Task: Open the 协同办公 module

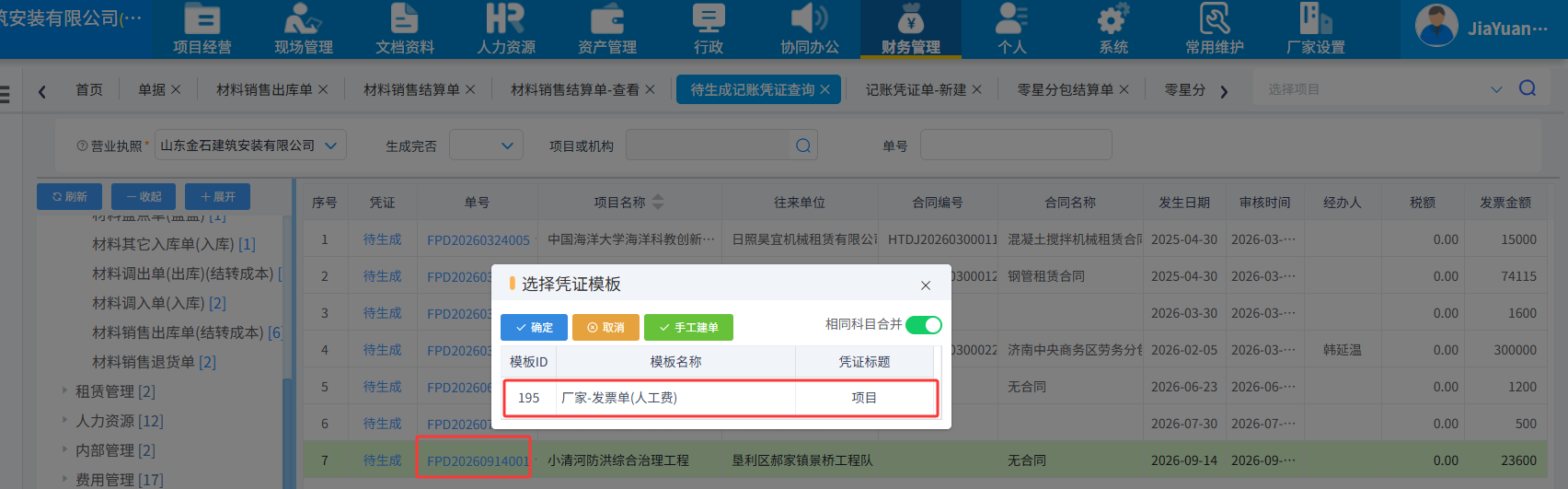Action: (810, 29)
